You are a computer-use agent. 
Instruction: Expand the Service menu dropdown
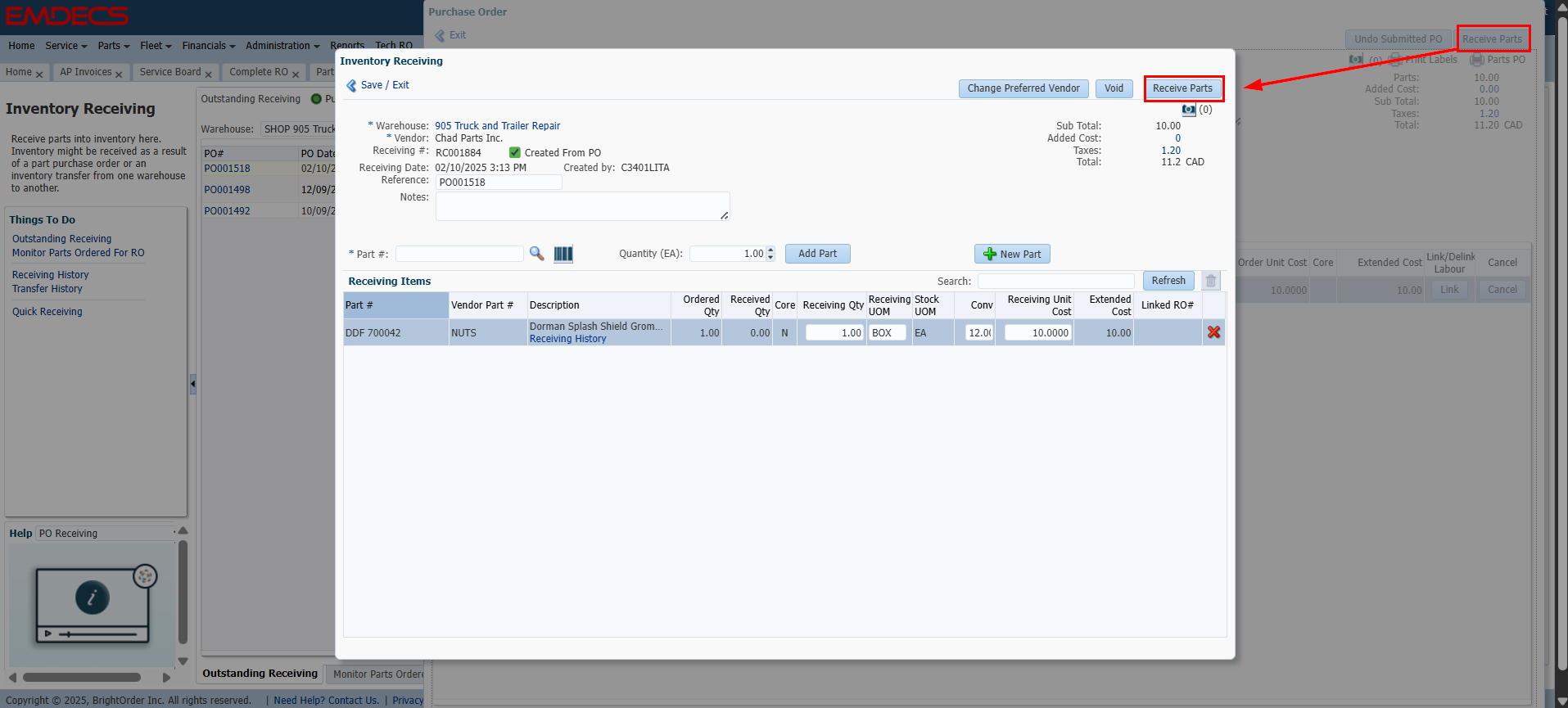pyautogui.click(x=66, y=46)
